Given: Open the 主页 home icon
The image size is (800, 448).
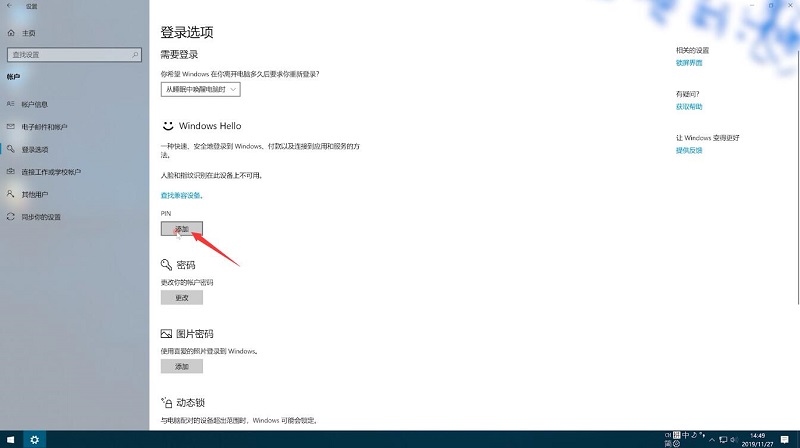Looking at the screenshot, I should pos(11,33).
